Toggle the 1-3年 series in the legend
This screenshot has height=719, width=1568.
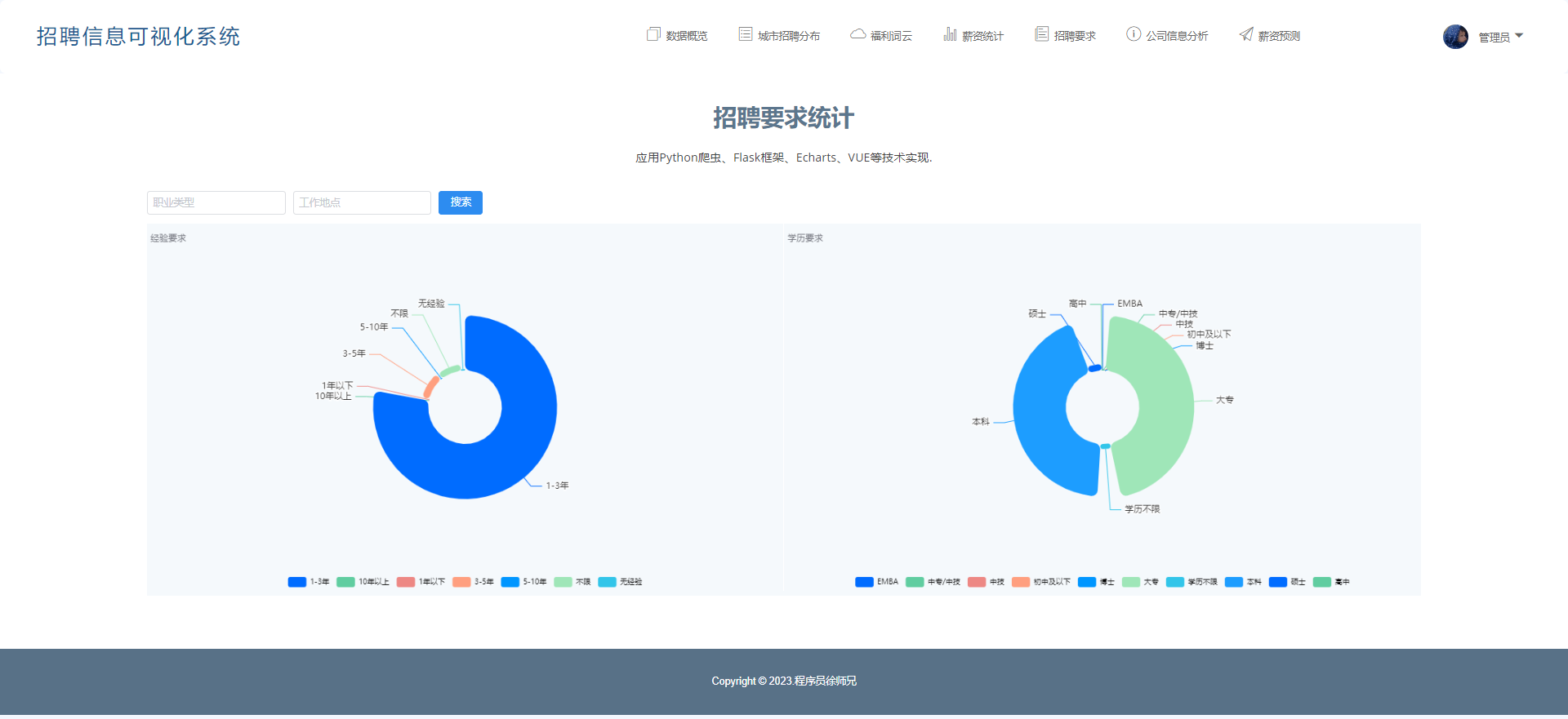[309, 582]
